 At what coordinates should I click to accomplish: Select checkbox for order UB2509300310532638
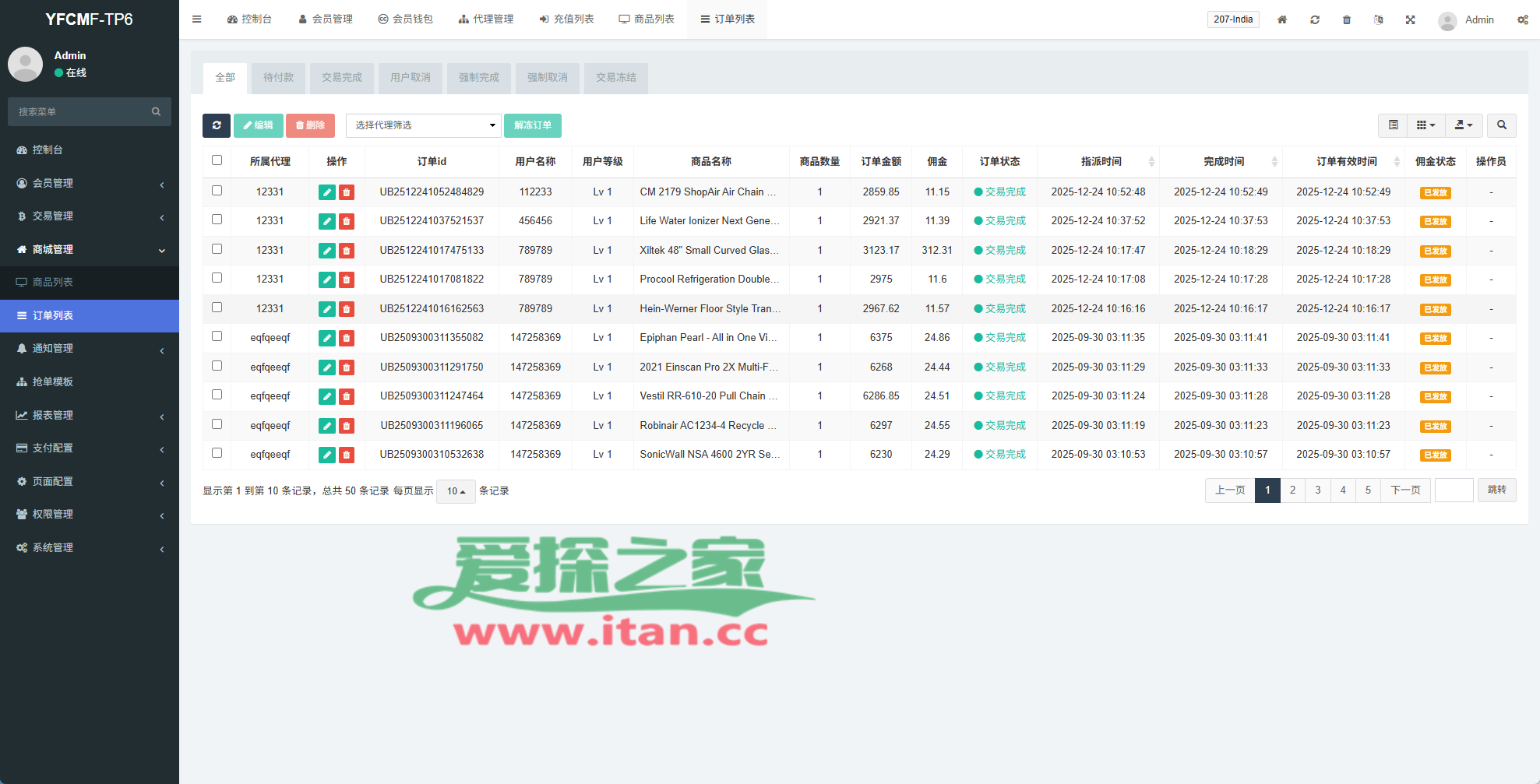pos(217,453)
